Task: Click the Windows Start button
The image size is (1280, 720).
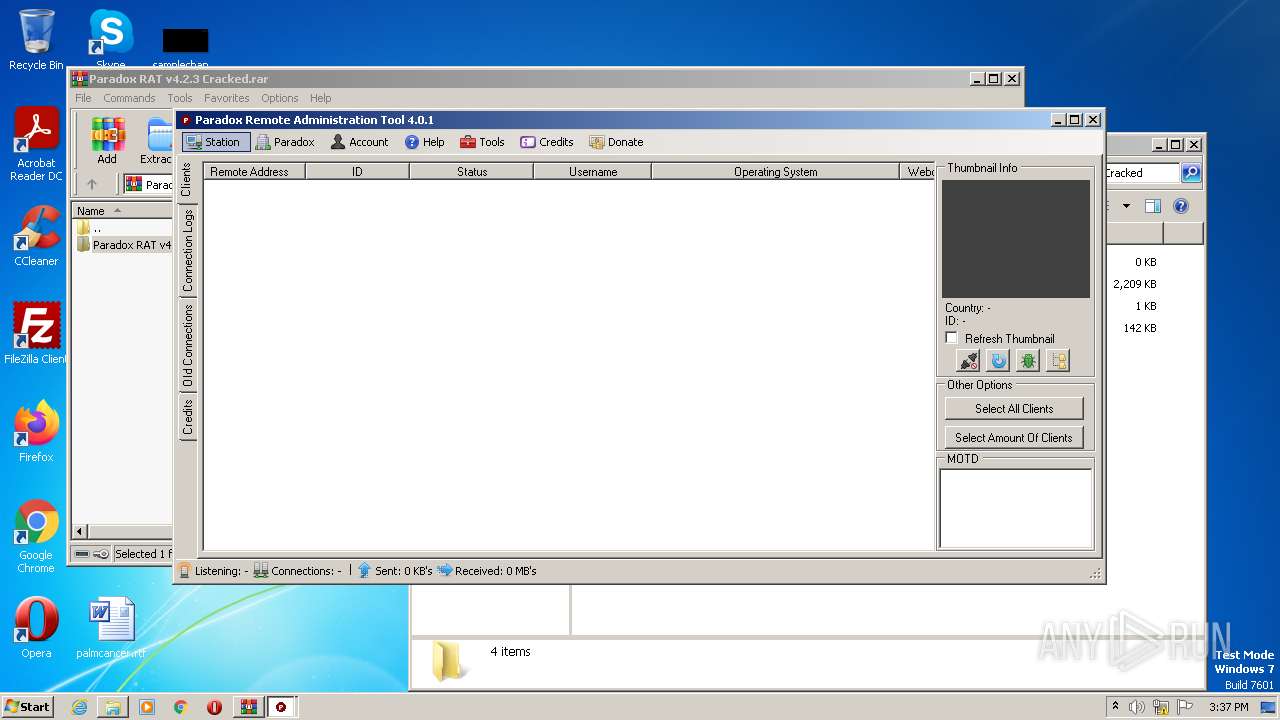Action: [28, 706]
